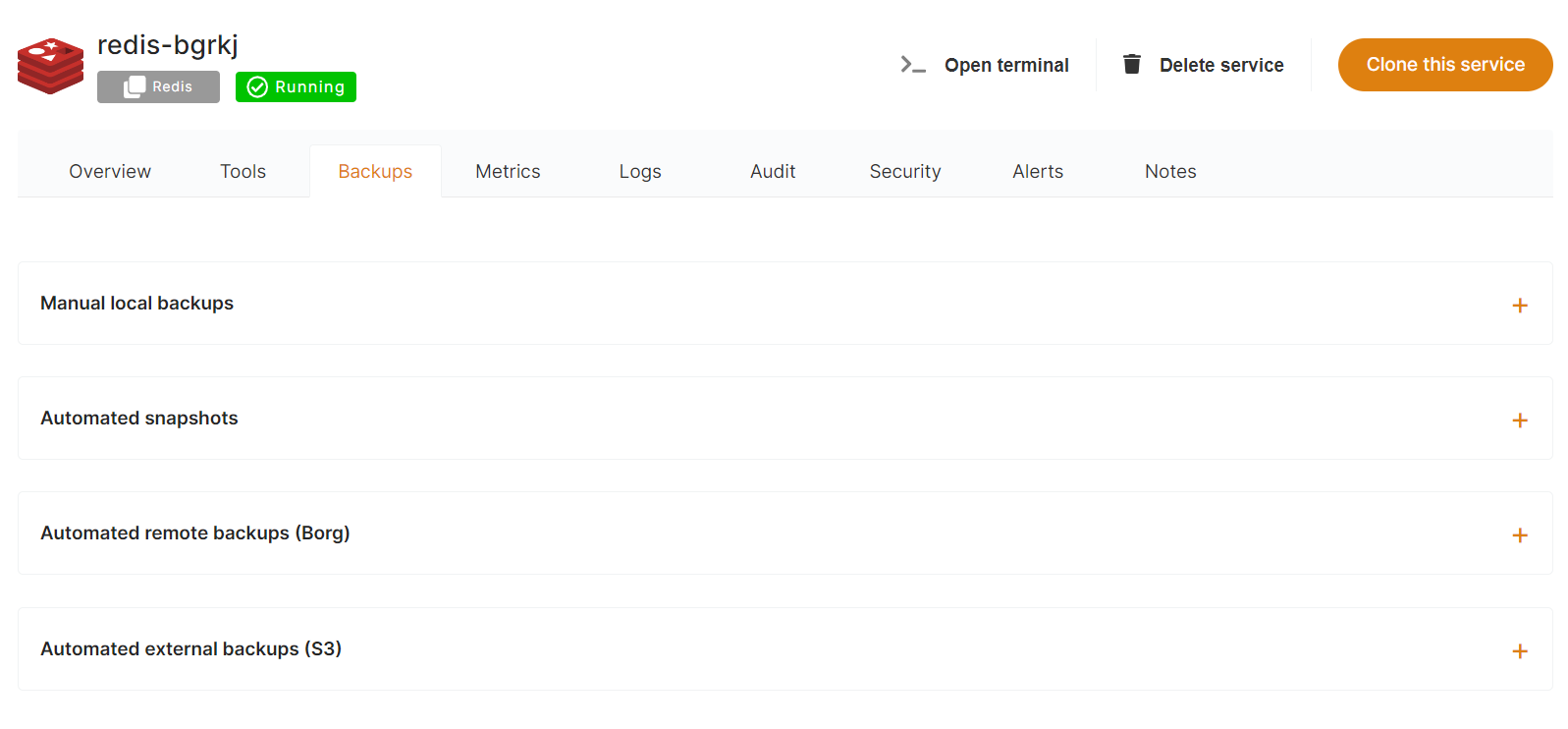This screenshot has width=1568, height=729.
Task: Select the Backups tab
Action: (375, 171)
